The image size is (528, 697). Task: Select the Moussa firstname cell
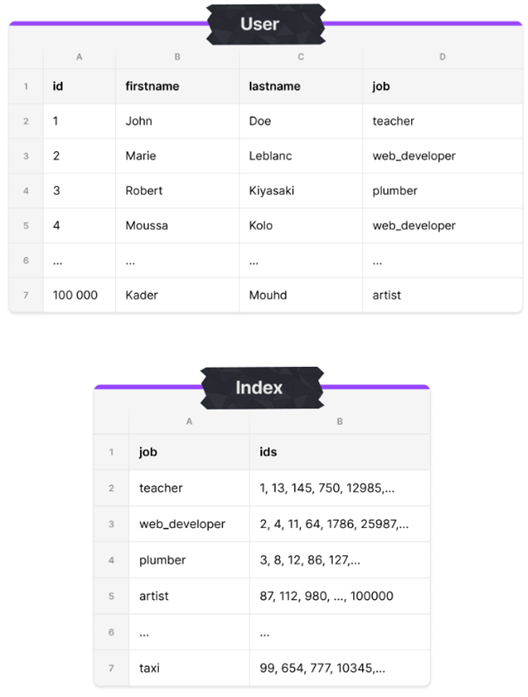click(x=177, y=225)
